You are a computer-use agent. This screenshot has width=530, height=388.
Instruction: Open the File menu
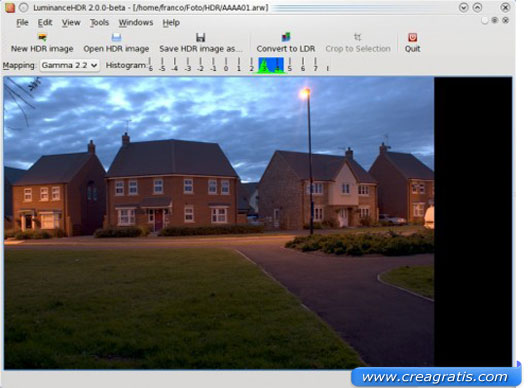[x=22, y=23]
